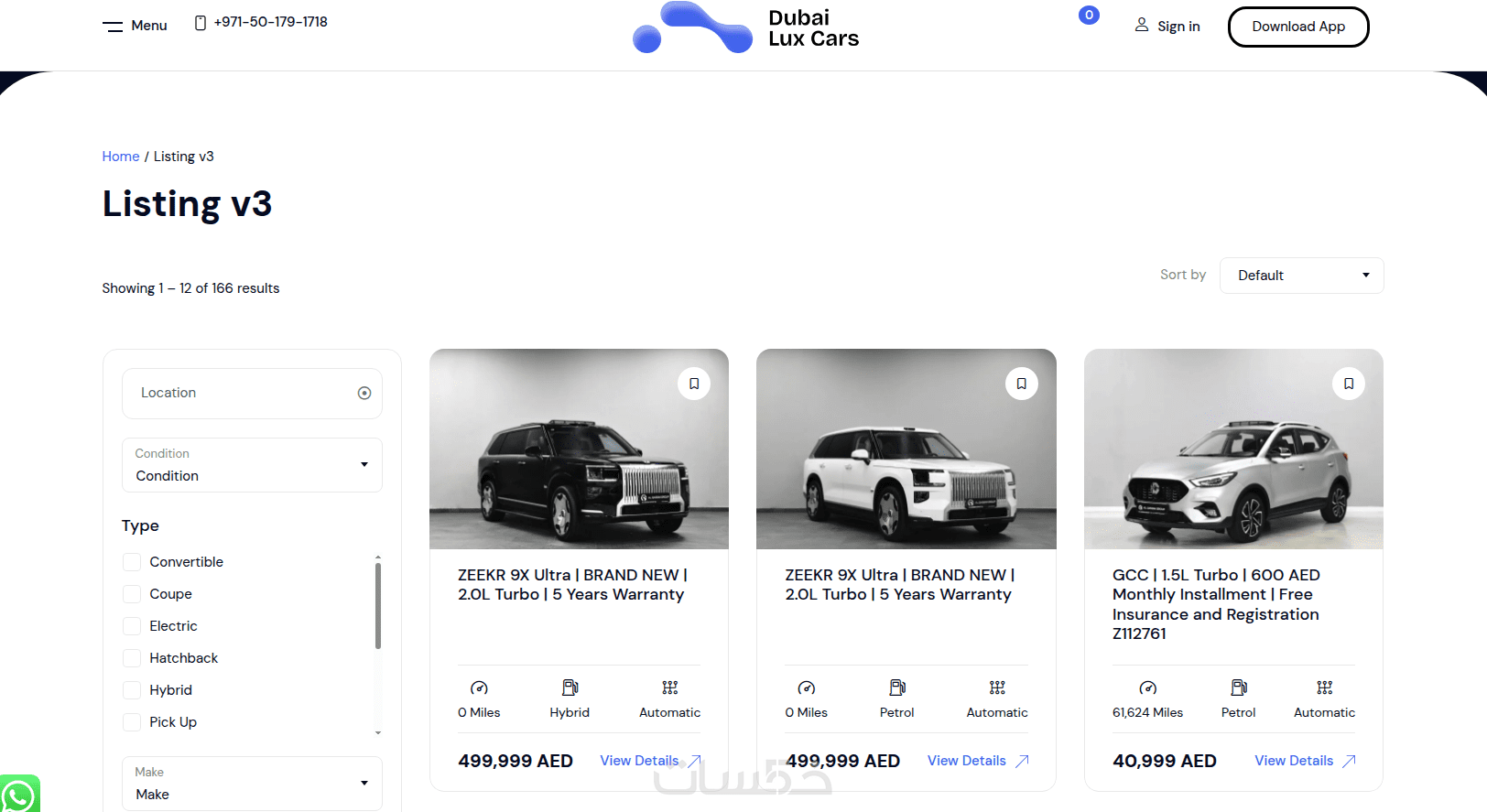
Task: Open the Sort by Default dropdown
Action: tap(1301, 276)
